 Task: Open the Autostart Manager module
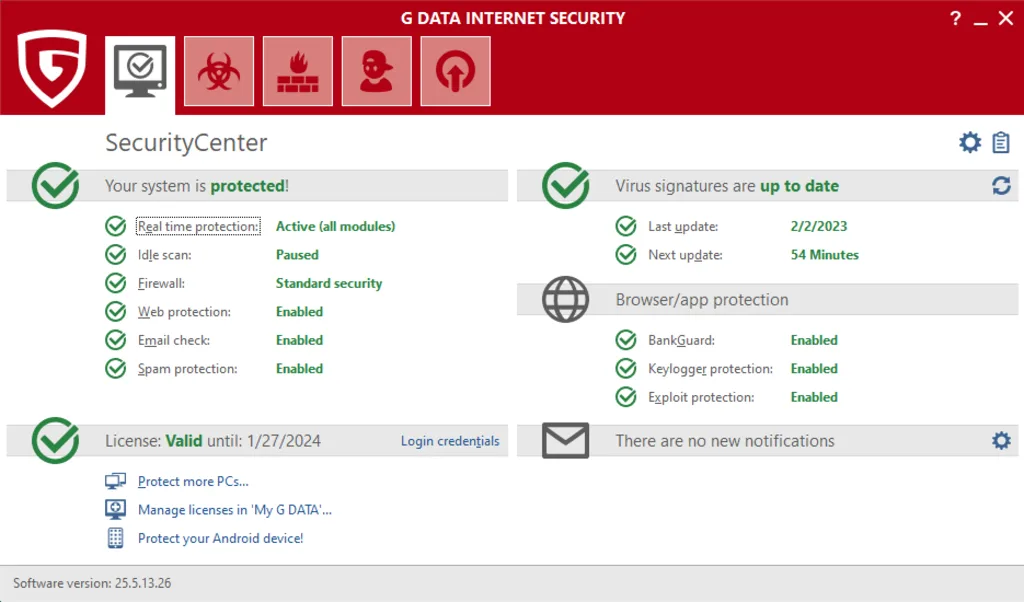click(x=455, y=70)
